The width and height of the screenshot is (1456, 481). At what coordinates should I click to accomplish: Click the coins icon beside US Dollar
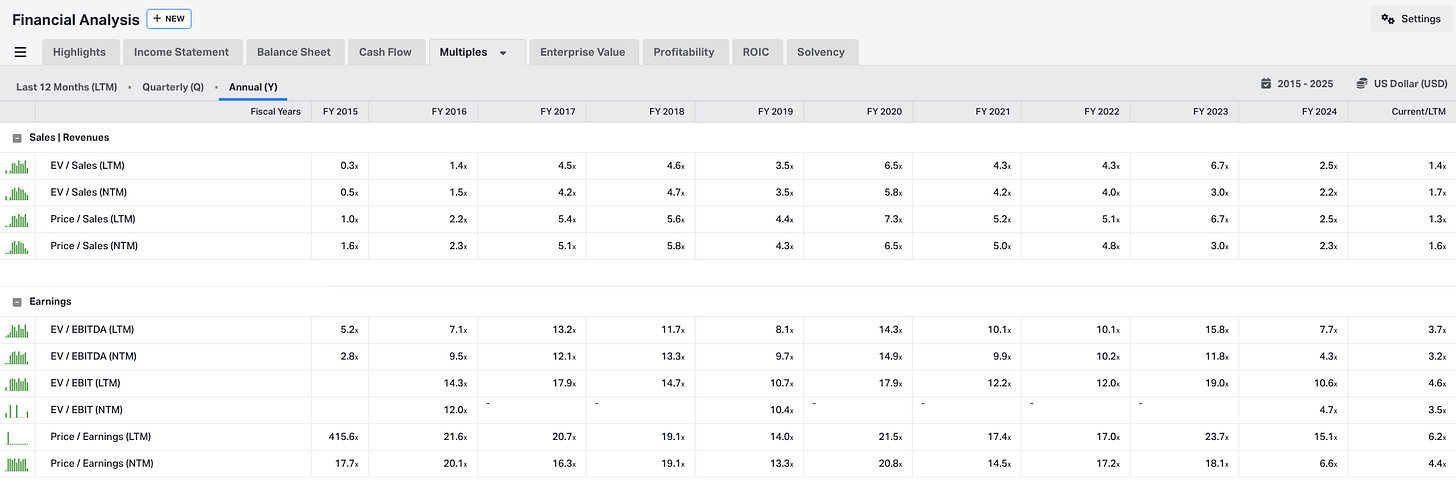(1362, 84)
